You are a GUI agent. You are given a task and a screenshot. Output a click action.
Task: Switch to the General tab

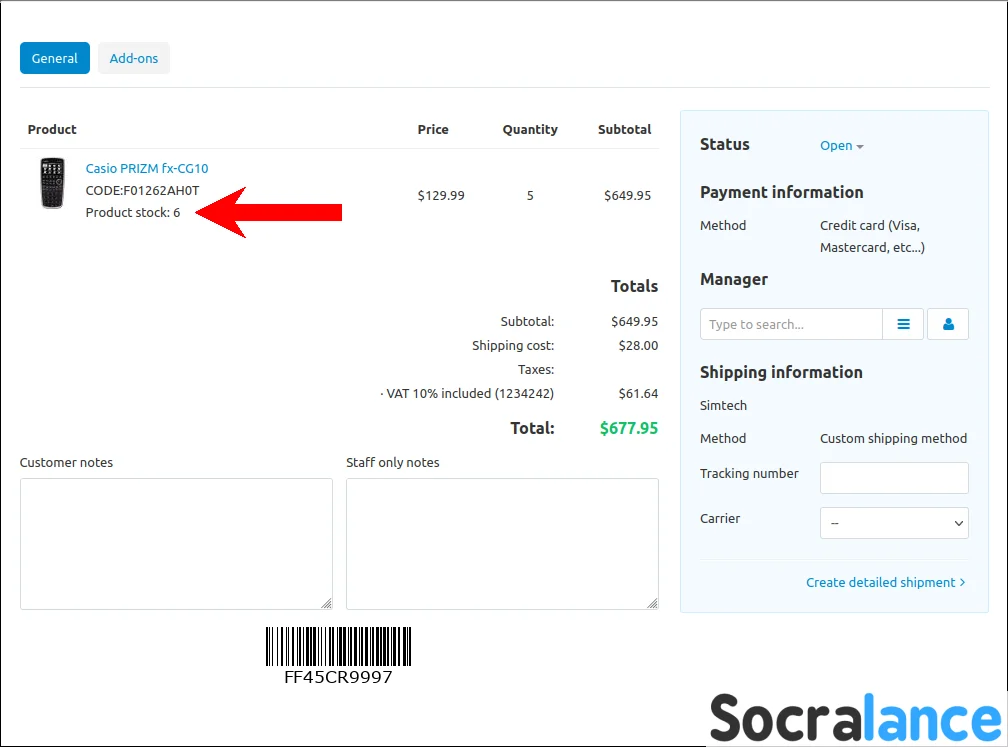[55, 58]
